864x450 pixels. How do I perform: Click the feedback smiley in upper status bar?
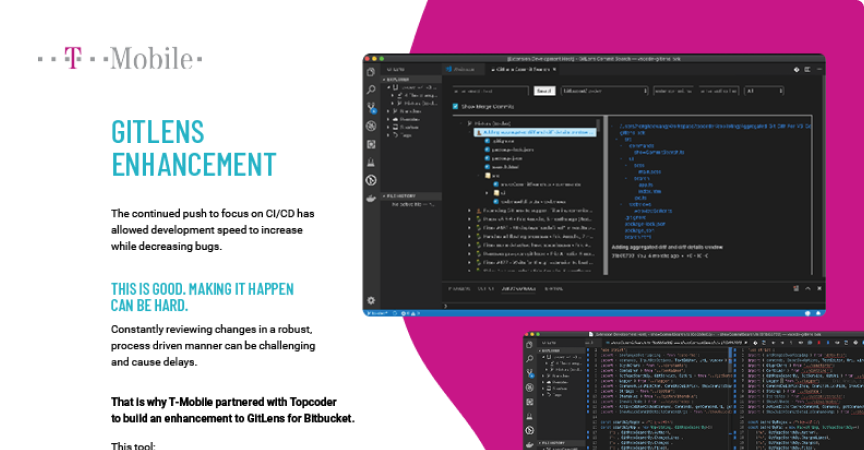click(x=808, y=313)
